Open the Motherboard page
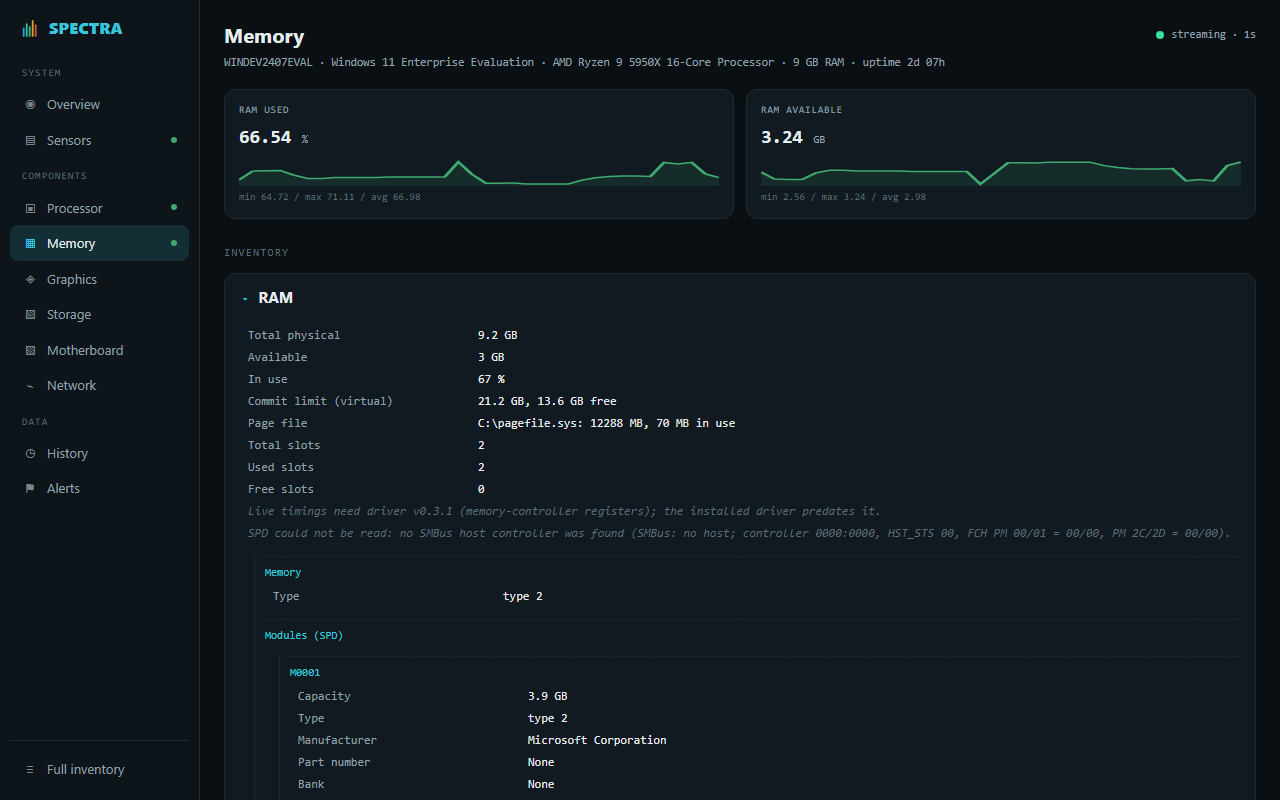 click(x=99, y=350)
